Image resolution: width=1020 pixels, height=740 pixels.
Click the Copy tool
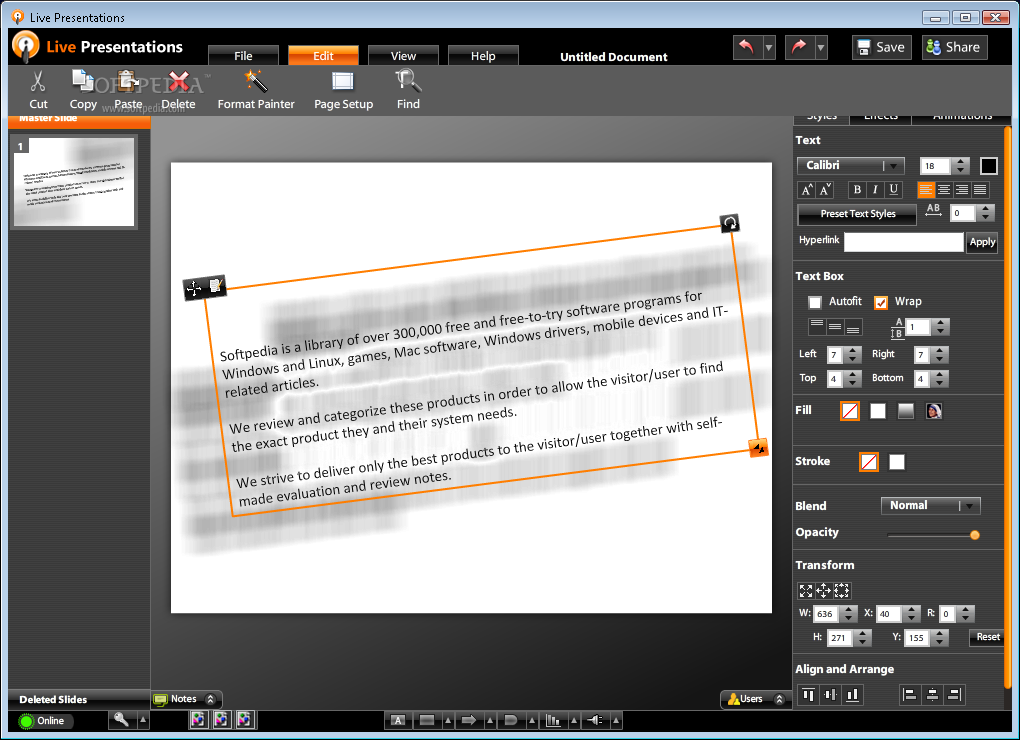click(83, 90)
